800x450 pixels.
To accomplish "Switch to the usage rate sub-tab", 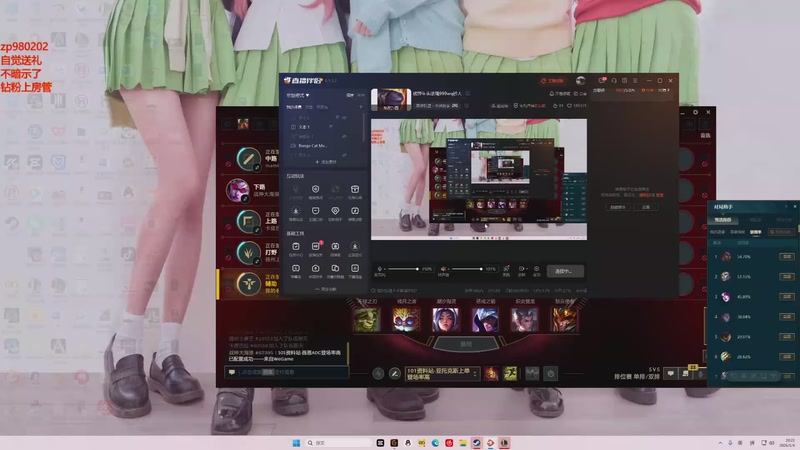I will click(x=756, y=232).
